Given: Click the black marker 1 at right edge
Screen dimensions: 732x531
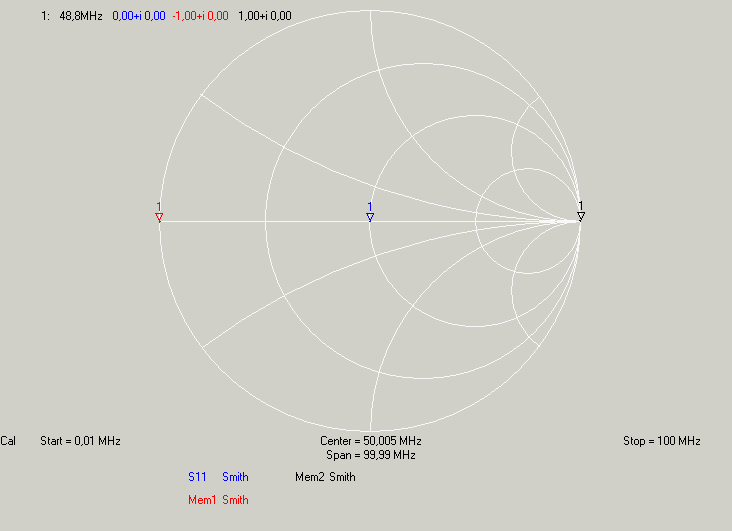Looking at the screenshot, I should [581, 212].
